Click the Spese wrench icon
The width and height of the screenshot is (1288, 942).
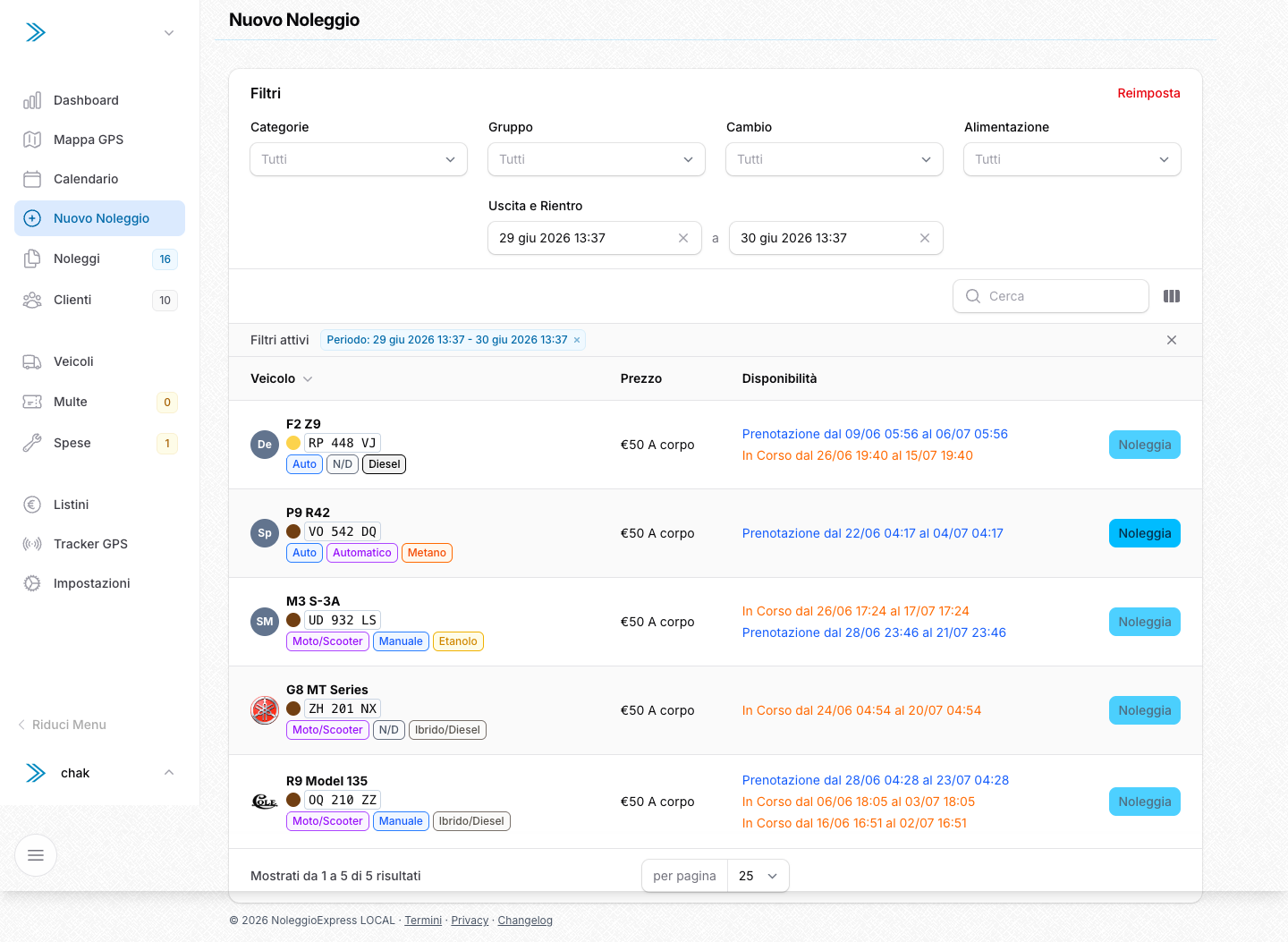(32, 443)
